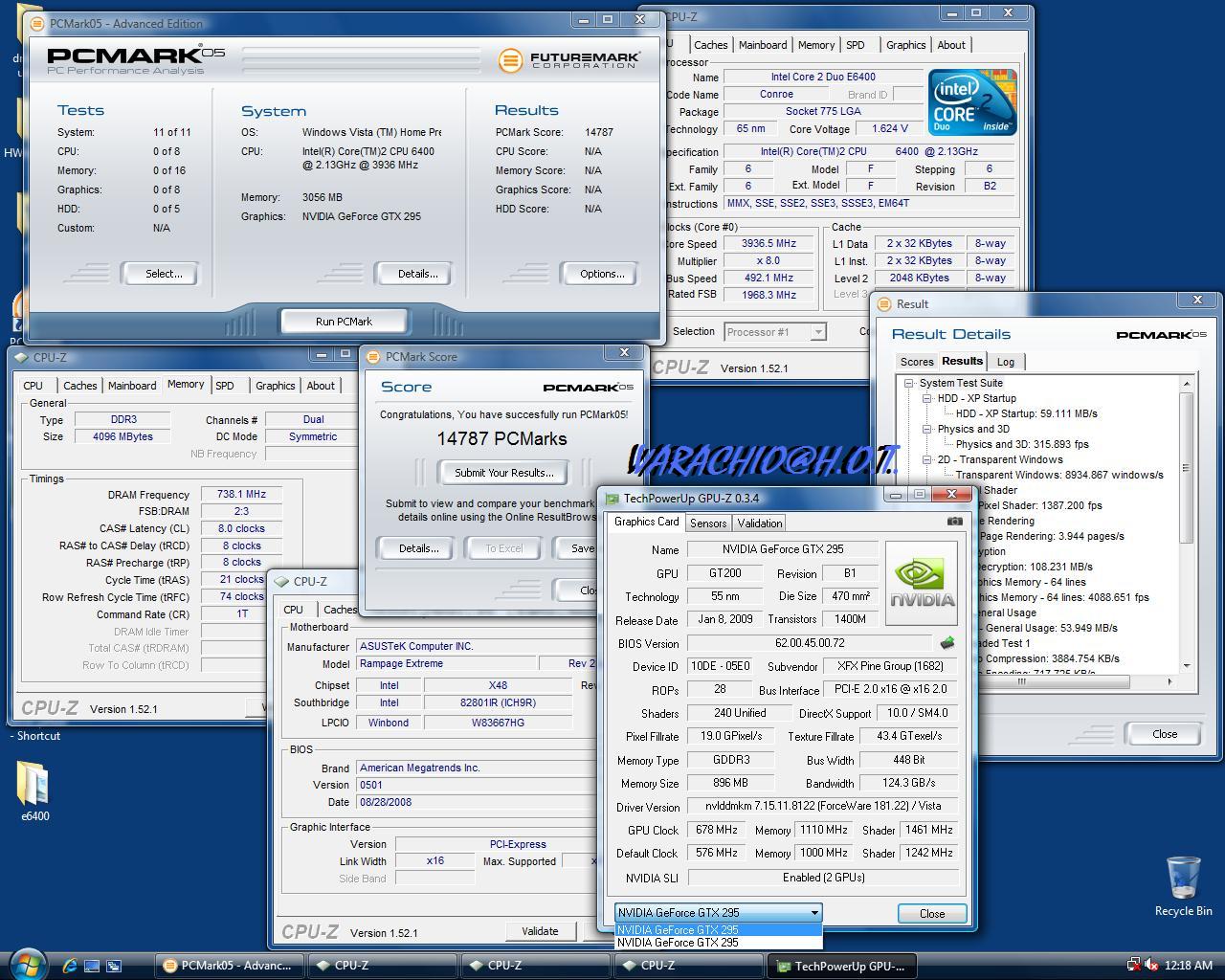
Task: Choose the unhighlighted GTX 295 dropdown entry
Action: [x=718, y=943]
